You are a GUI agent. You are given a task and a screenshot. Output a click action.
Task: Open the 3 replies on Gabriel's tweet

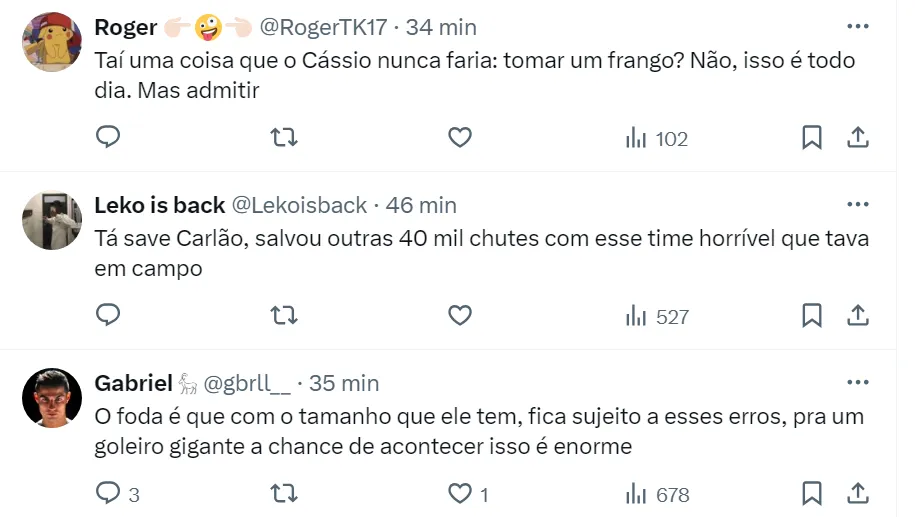(117, 494)
